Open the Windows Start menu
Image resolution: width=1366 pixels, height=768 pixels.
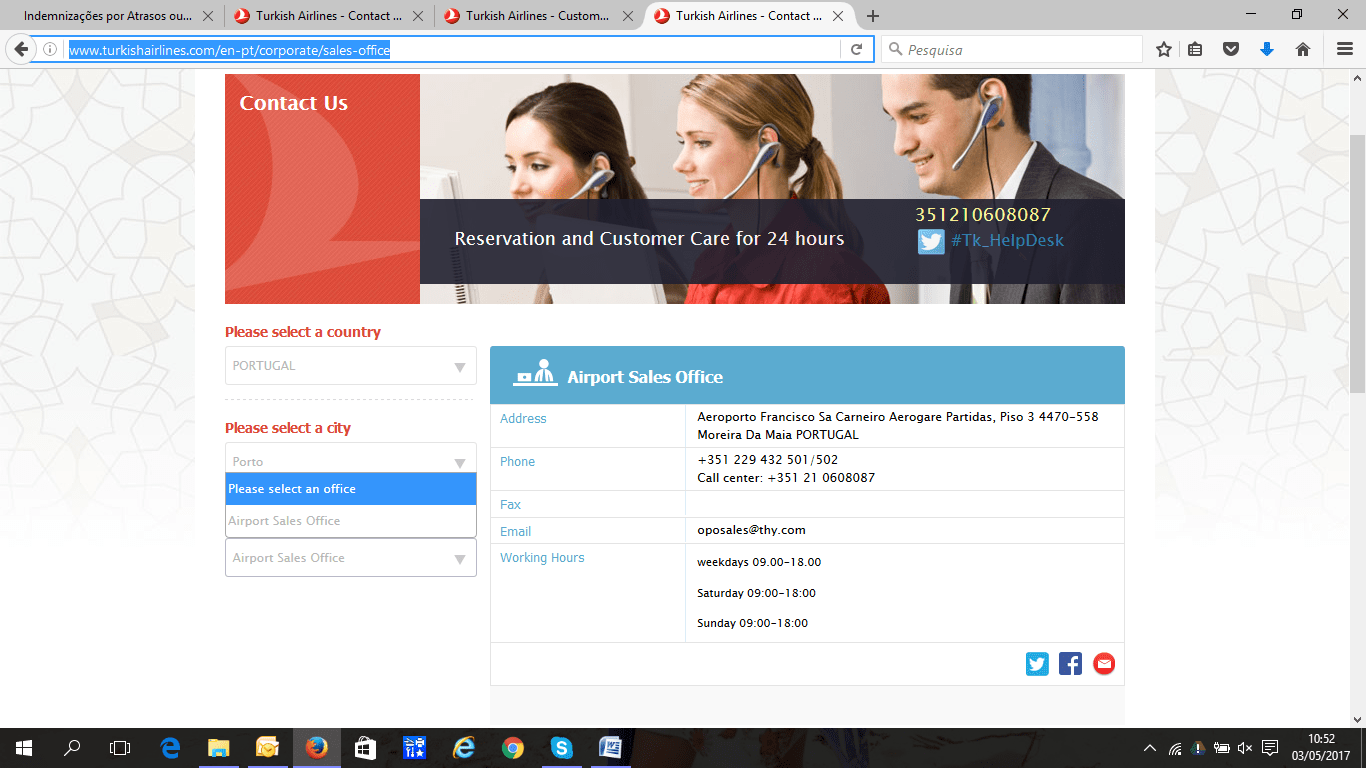24,748
